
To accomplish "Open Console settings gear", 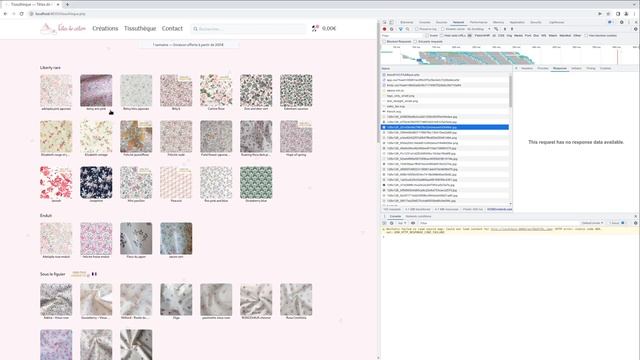I will click(x=636, y=223).
